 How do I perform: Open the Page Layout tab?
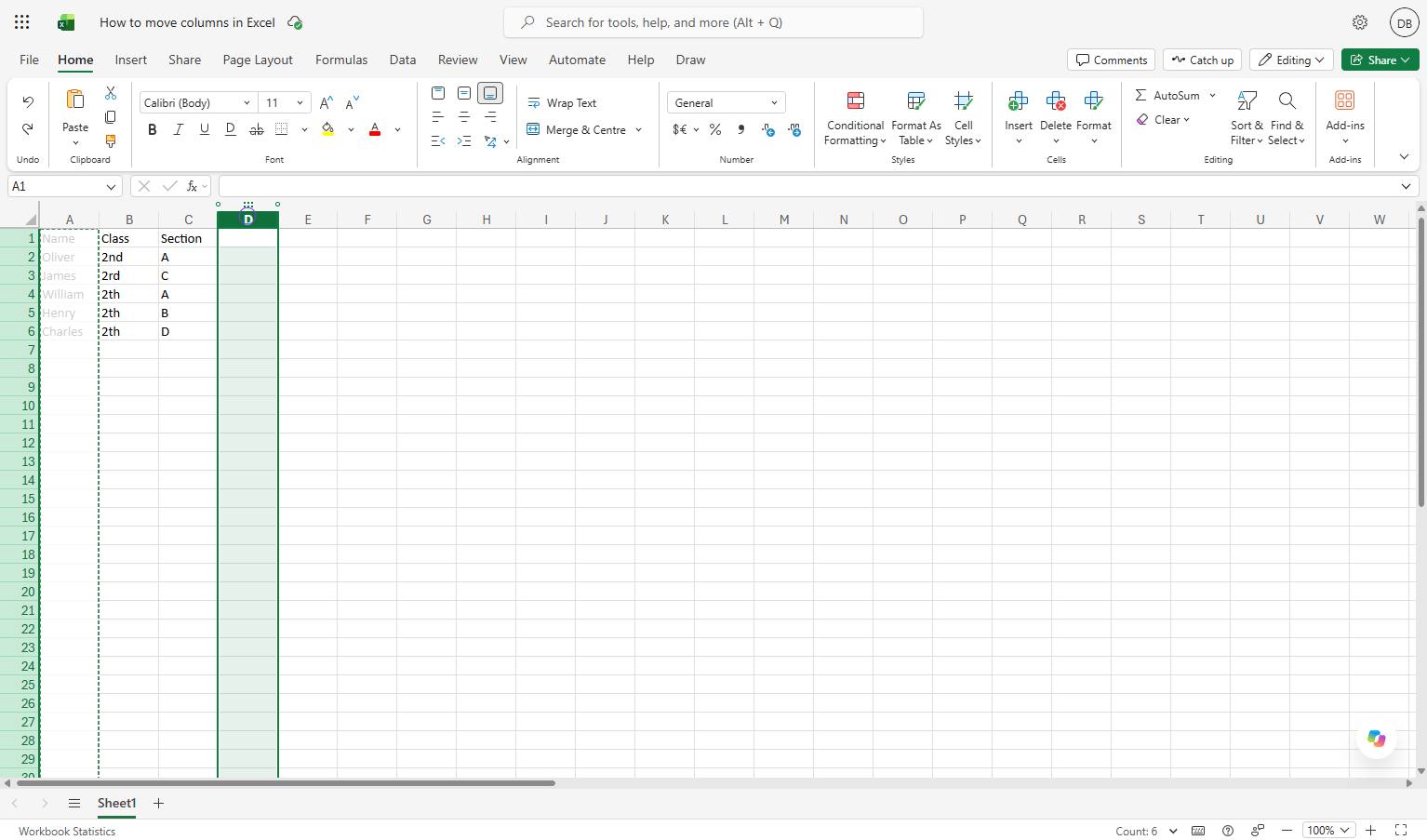(x=258, y=60)
